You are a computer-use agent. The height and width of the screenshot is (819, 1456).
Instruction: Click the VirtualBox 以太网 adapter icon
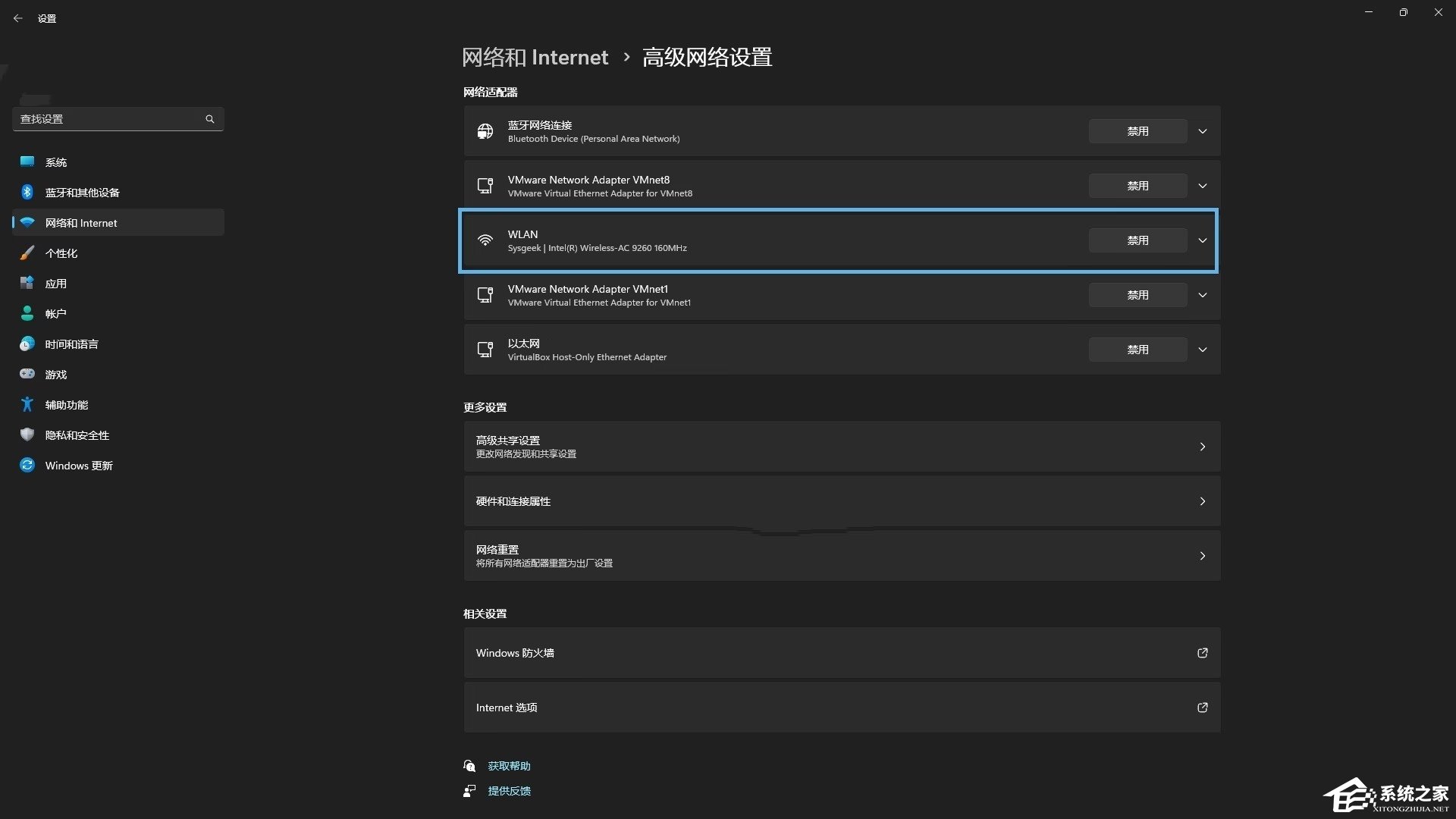(x=485, y=349)
